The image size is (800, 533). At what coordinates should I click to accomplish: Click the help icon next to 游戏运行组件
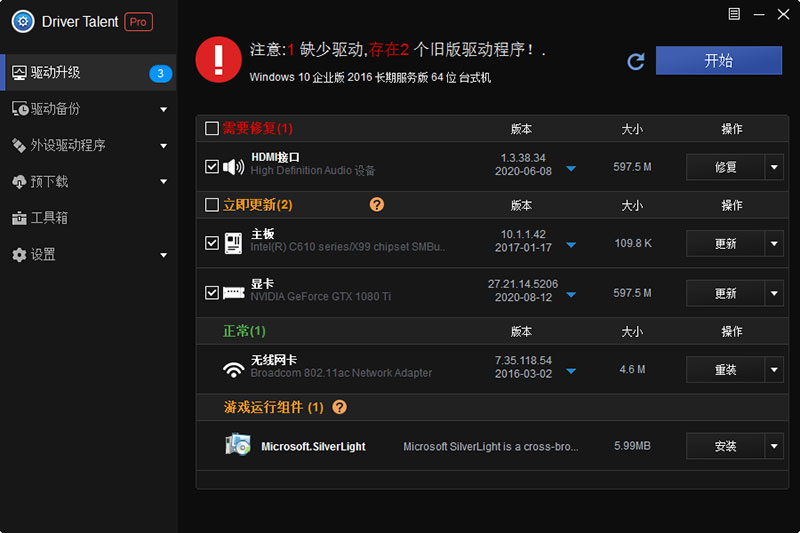(x=340, y=408)
